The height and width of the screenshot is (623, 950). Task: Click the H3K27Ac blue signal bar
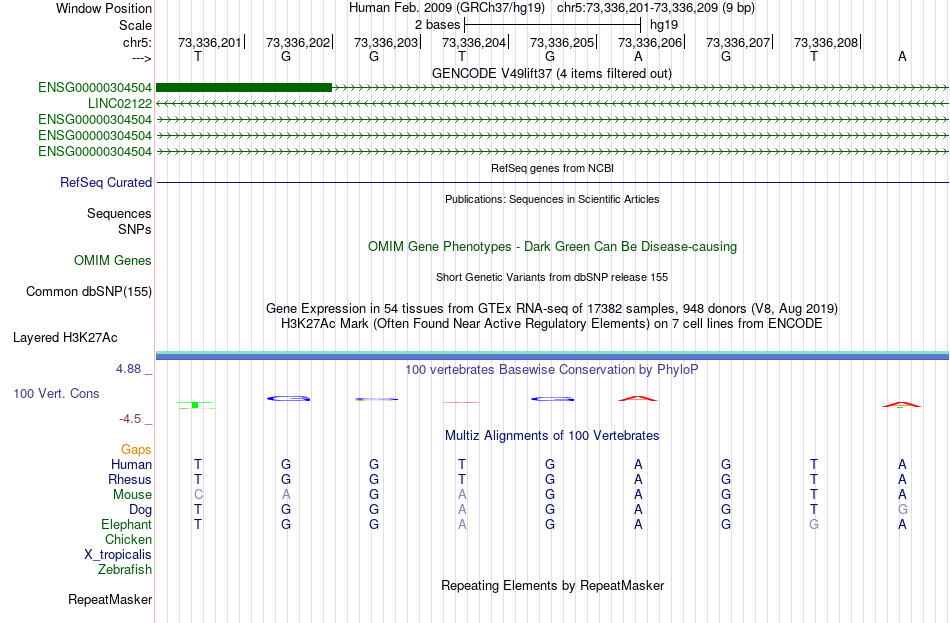552,358
